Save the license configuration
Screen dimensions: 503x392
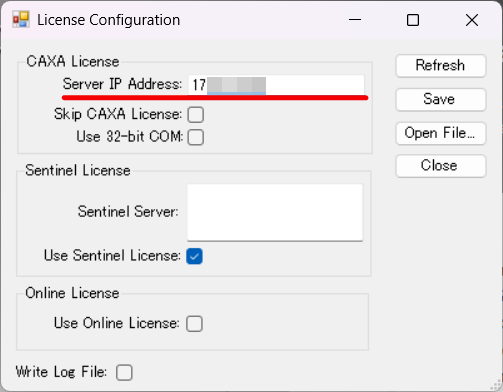(441, 99)
